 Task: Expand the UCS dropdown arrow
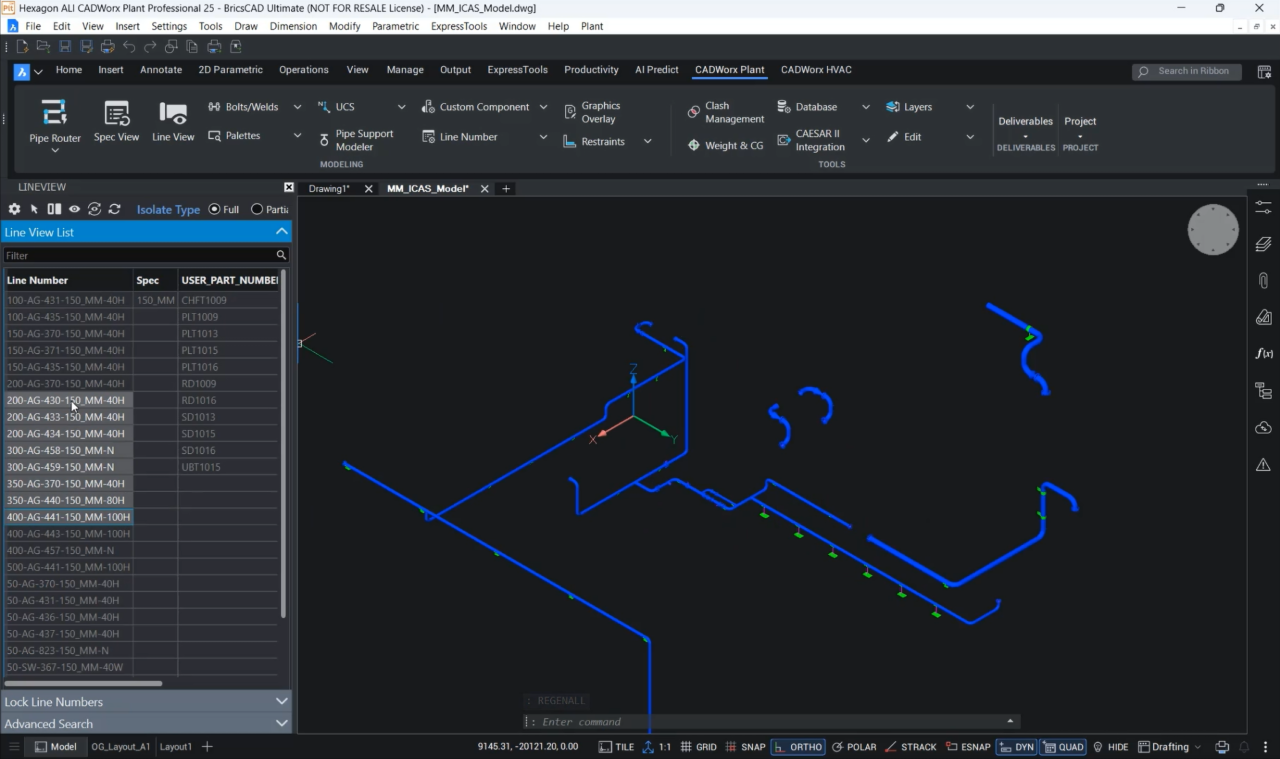point(402,107)
